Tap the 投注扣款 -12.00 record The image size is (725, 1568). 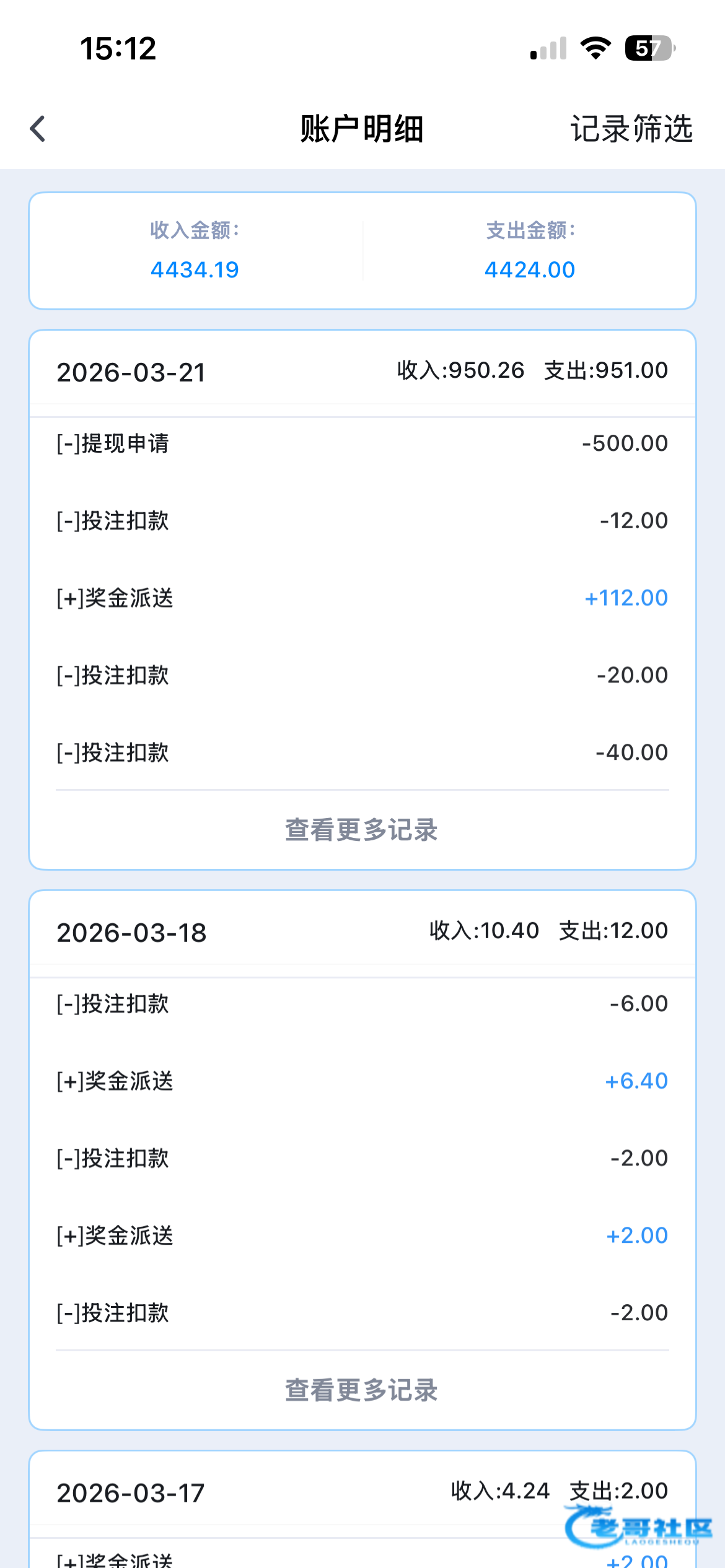(x=362, y=521)
